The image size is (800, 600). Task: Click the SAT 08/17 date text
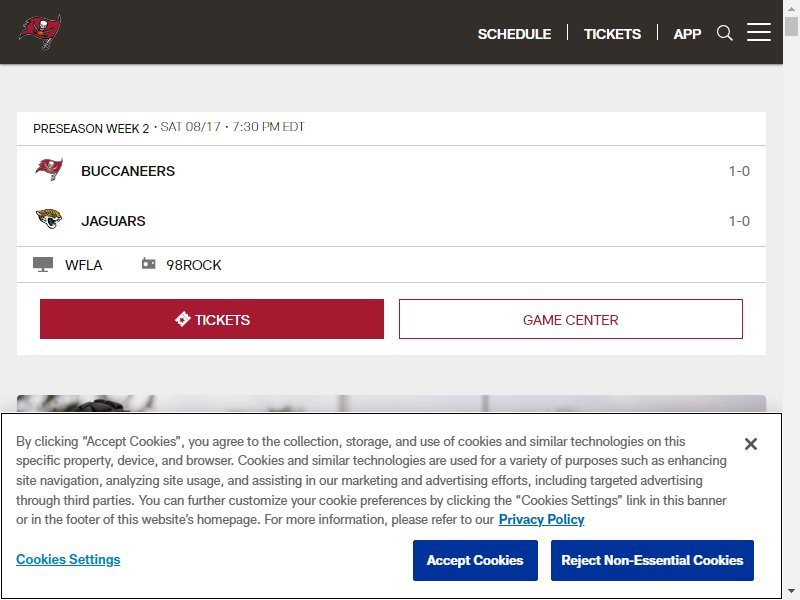point(190,127)
